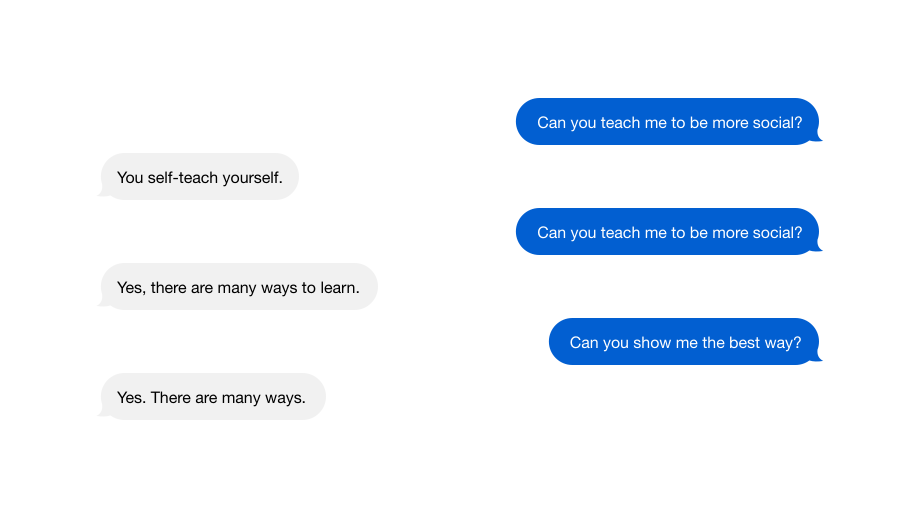Click the tail of the 'many ways to learn.' bubble
The width and height of the screenshot is (920, 518).
click(104, 302)
